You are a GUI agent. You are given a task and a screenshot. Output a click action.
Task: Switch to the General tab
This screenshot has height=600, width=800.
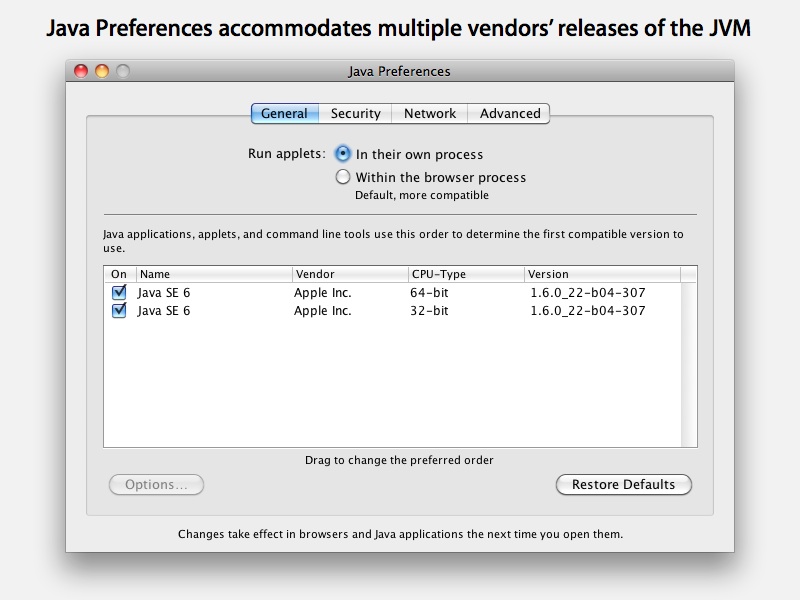click(285, 113)
